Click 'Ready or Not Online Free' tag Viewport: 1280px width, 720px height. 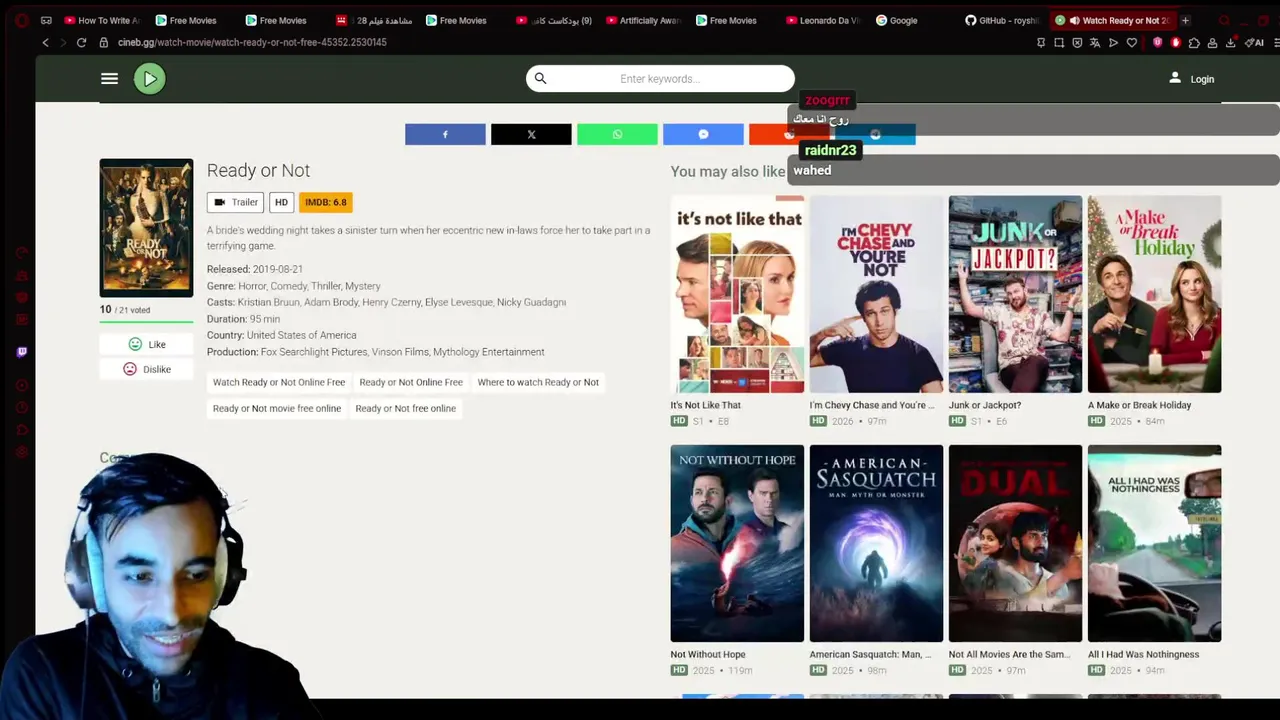(411, 382)
